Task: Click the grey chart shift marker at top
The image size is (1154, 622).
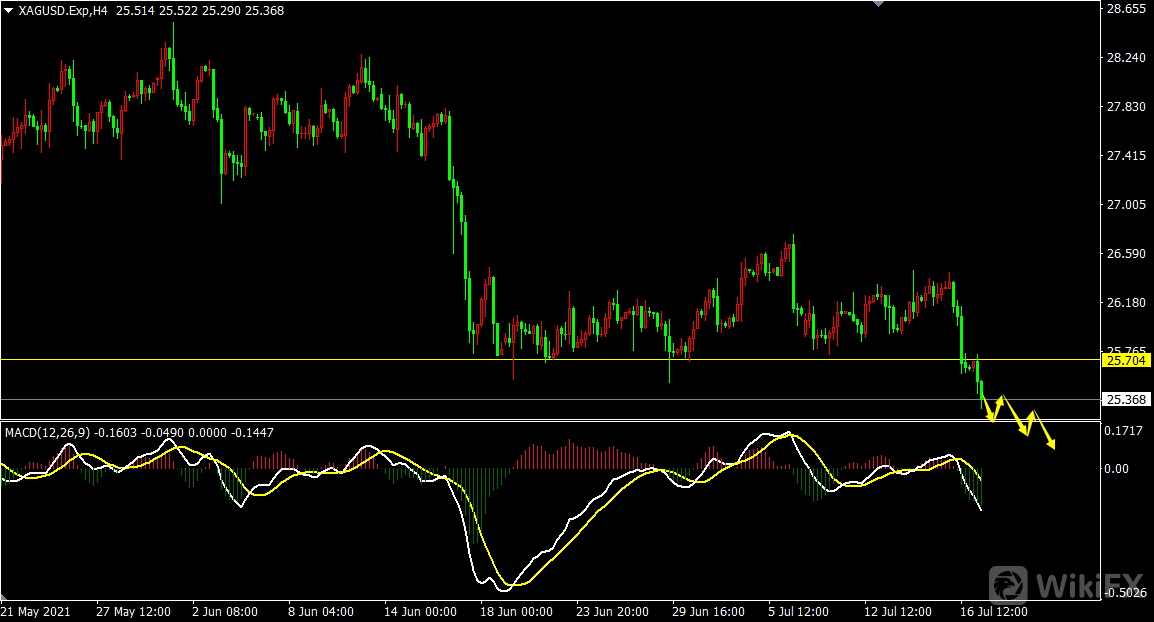Action: click(879, 4)
